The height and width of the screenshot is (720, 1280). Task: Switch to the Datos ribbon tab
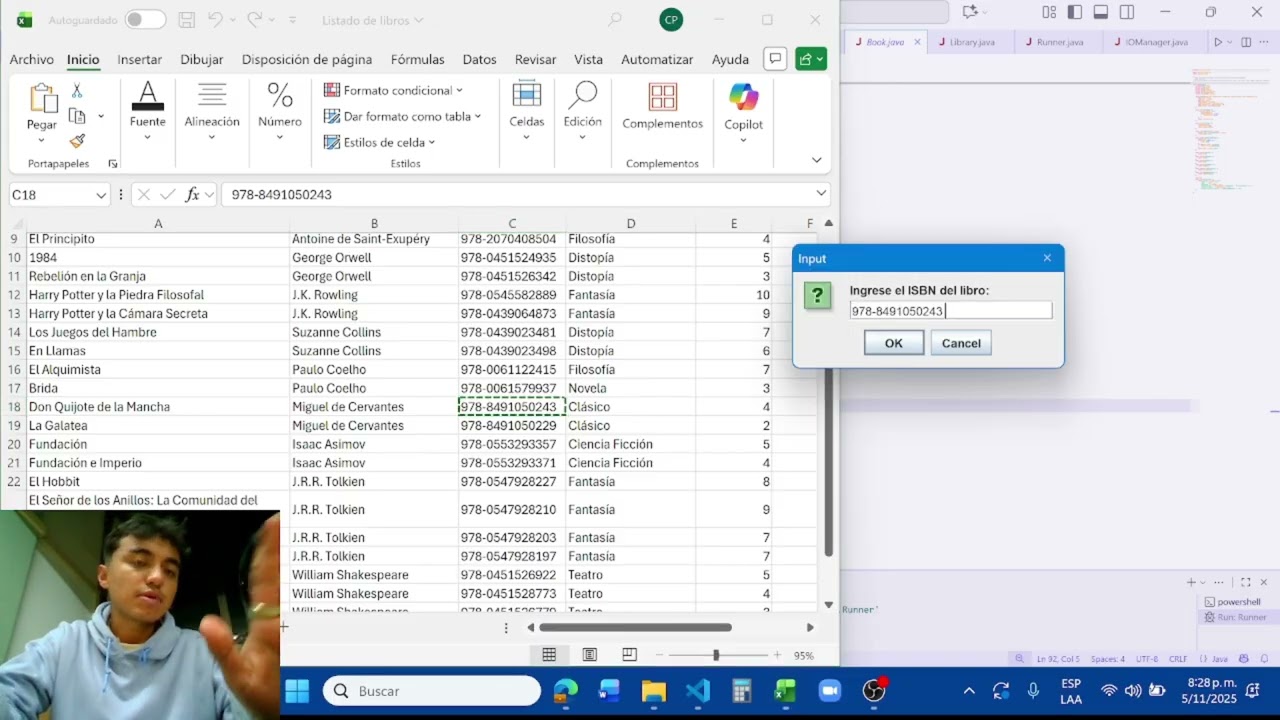click(480, 60)
